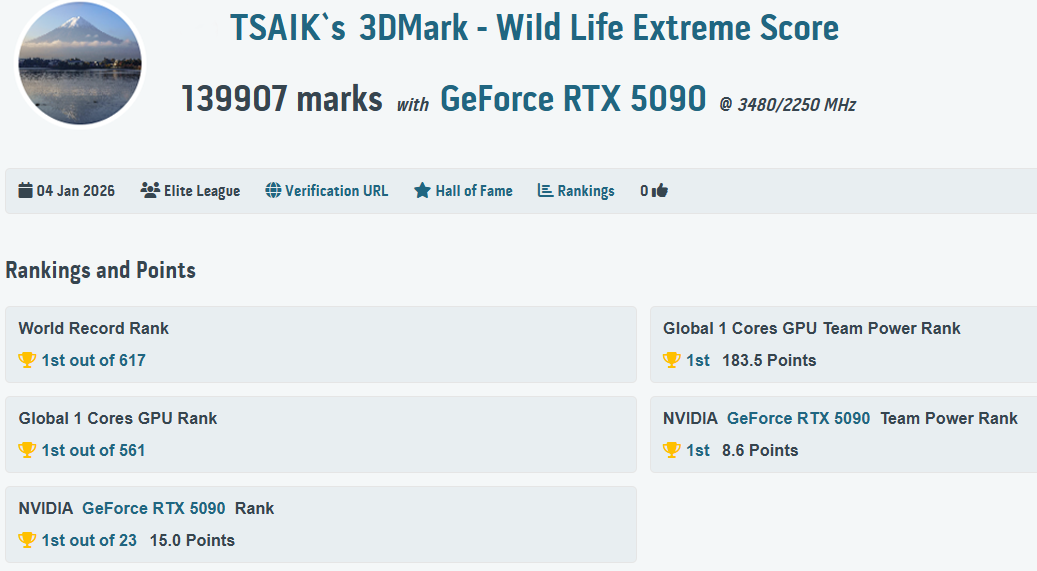Click the trophy icon under World Record Rank
The image size is (1037, 571).
(27, 360)
